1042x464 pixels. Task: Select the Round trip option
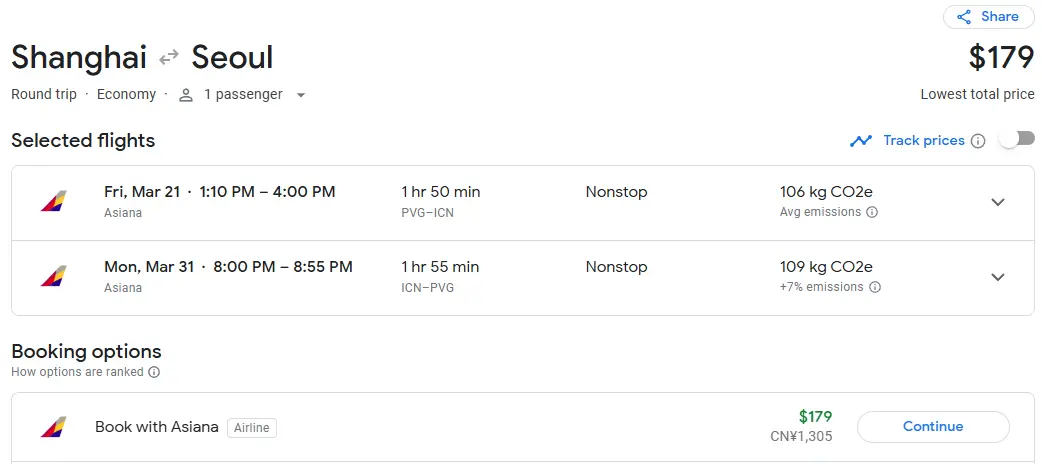tap(44, 95)
